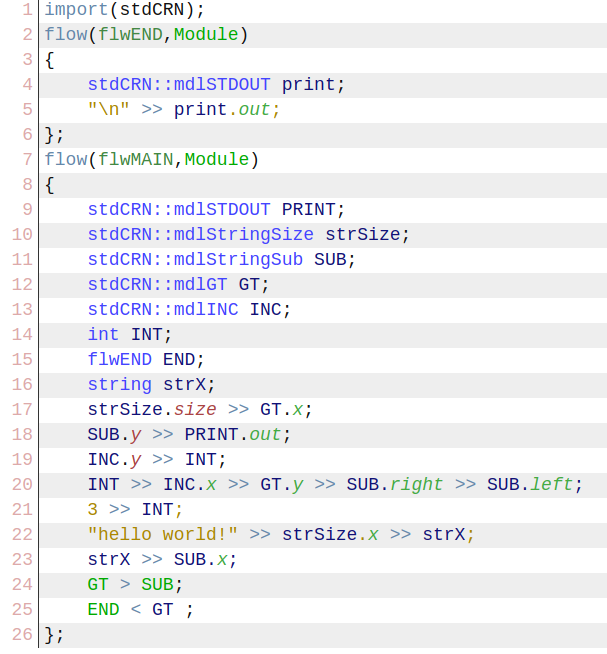
Task: Click 'import' keyword on line 1
Action: tap(76, 10)
